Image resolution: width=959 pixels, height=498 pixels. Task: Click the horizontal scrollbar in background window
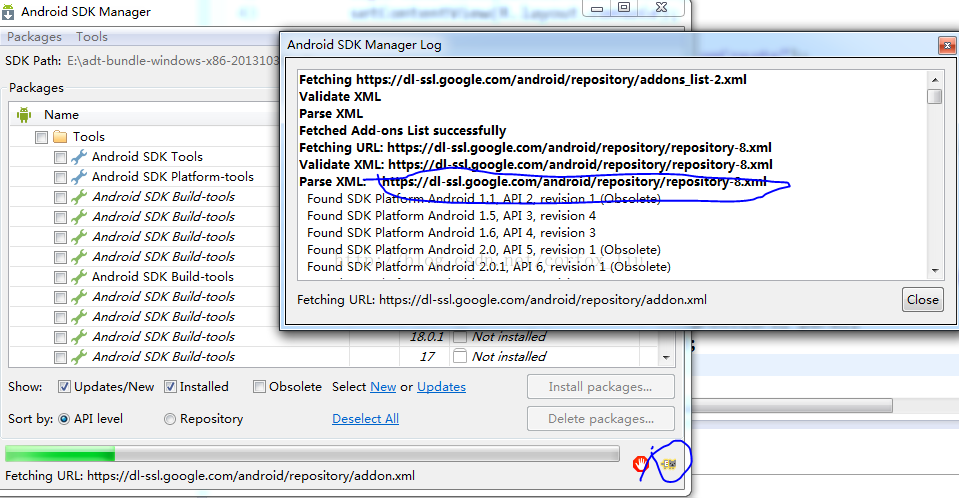point(792,405)
